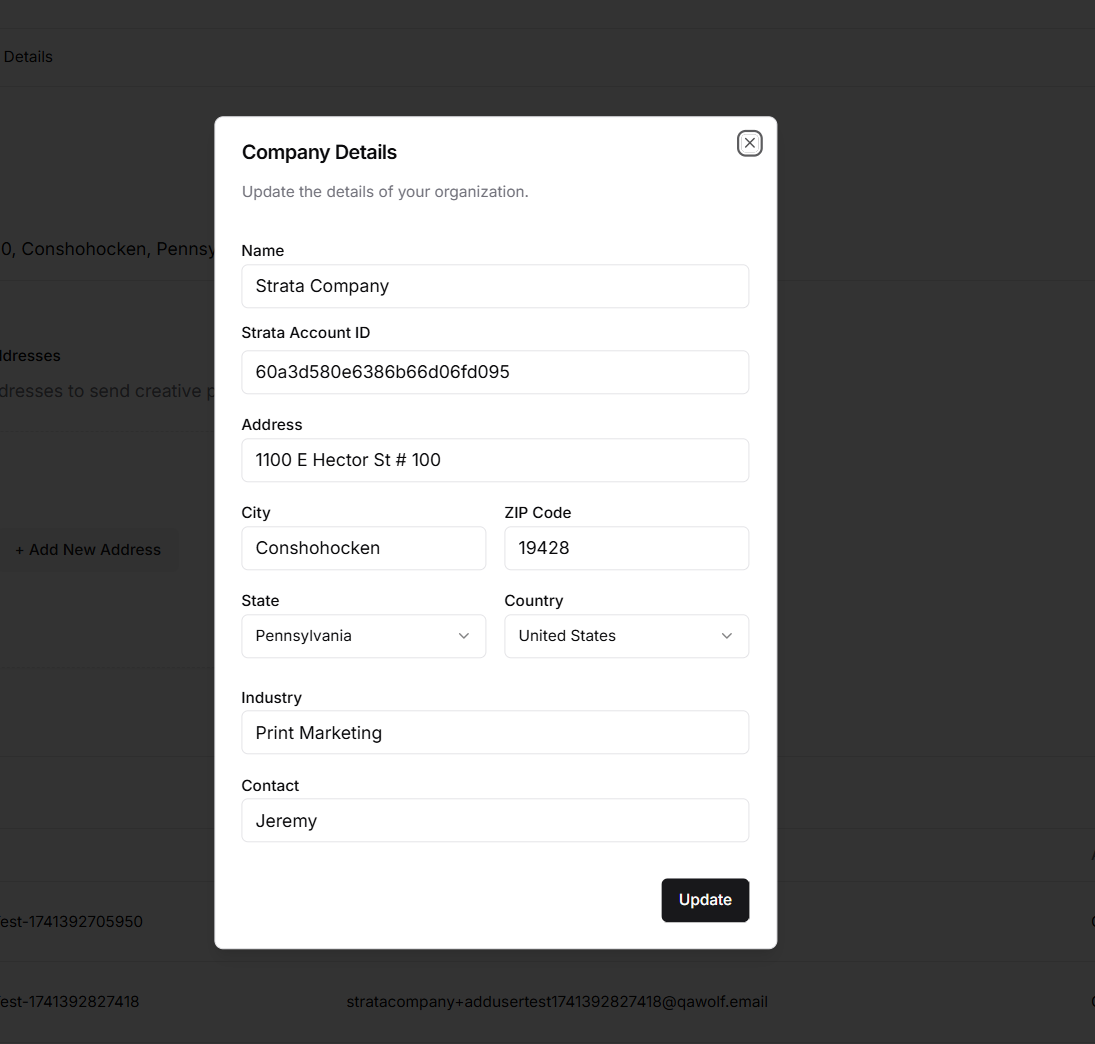Click the Country label
Viewport: 1095px width, 1044px height.
[x=534, y=601]
